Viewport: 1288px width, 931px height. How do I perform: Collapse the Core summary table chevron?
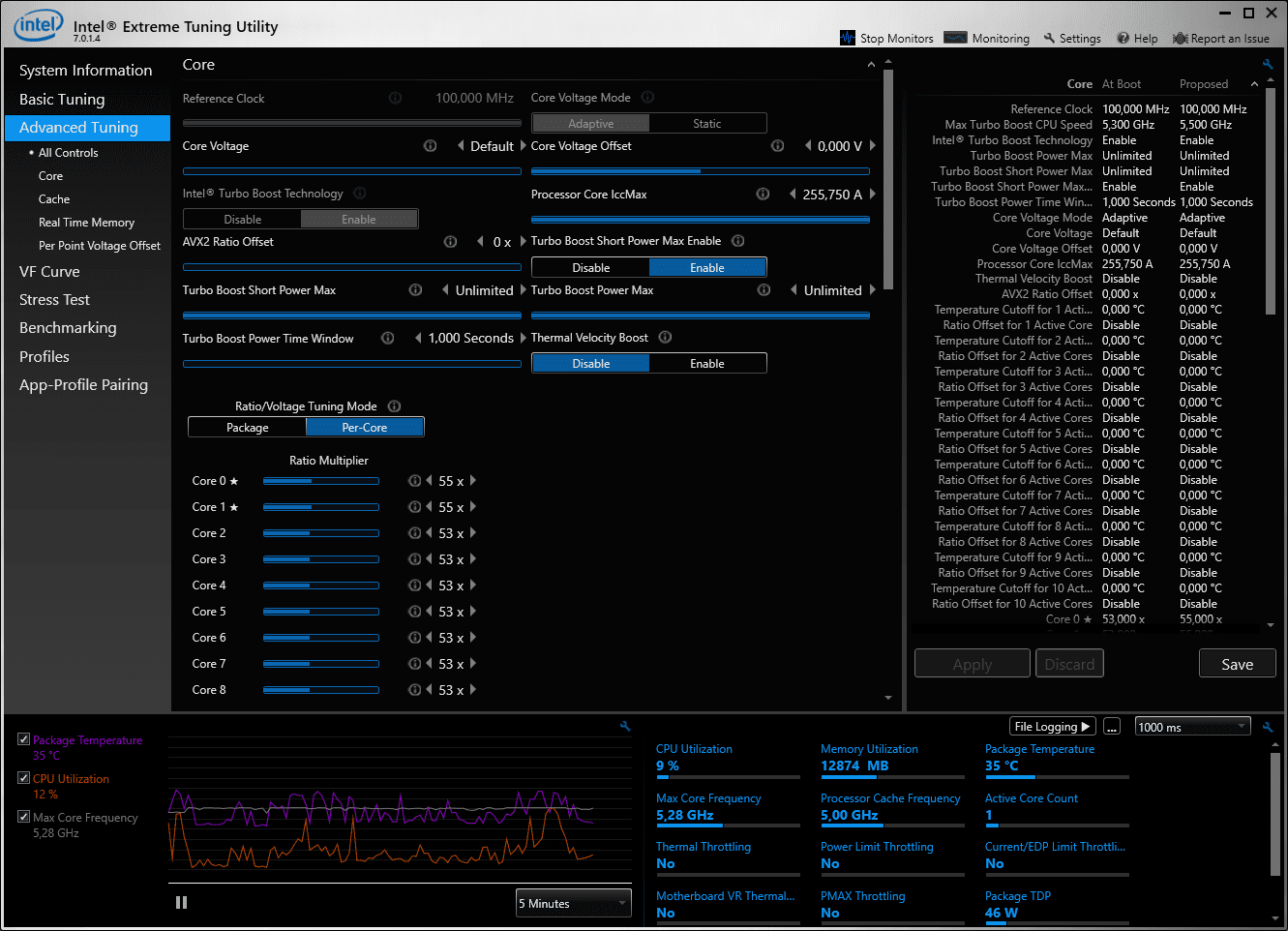pyautogui.click(x=1254, y=84)
